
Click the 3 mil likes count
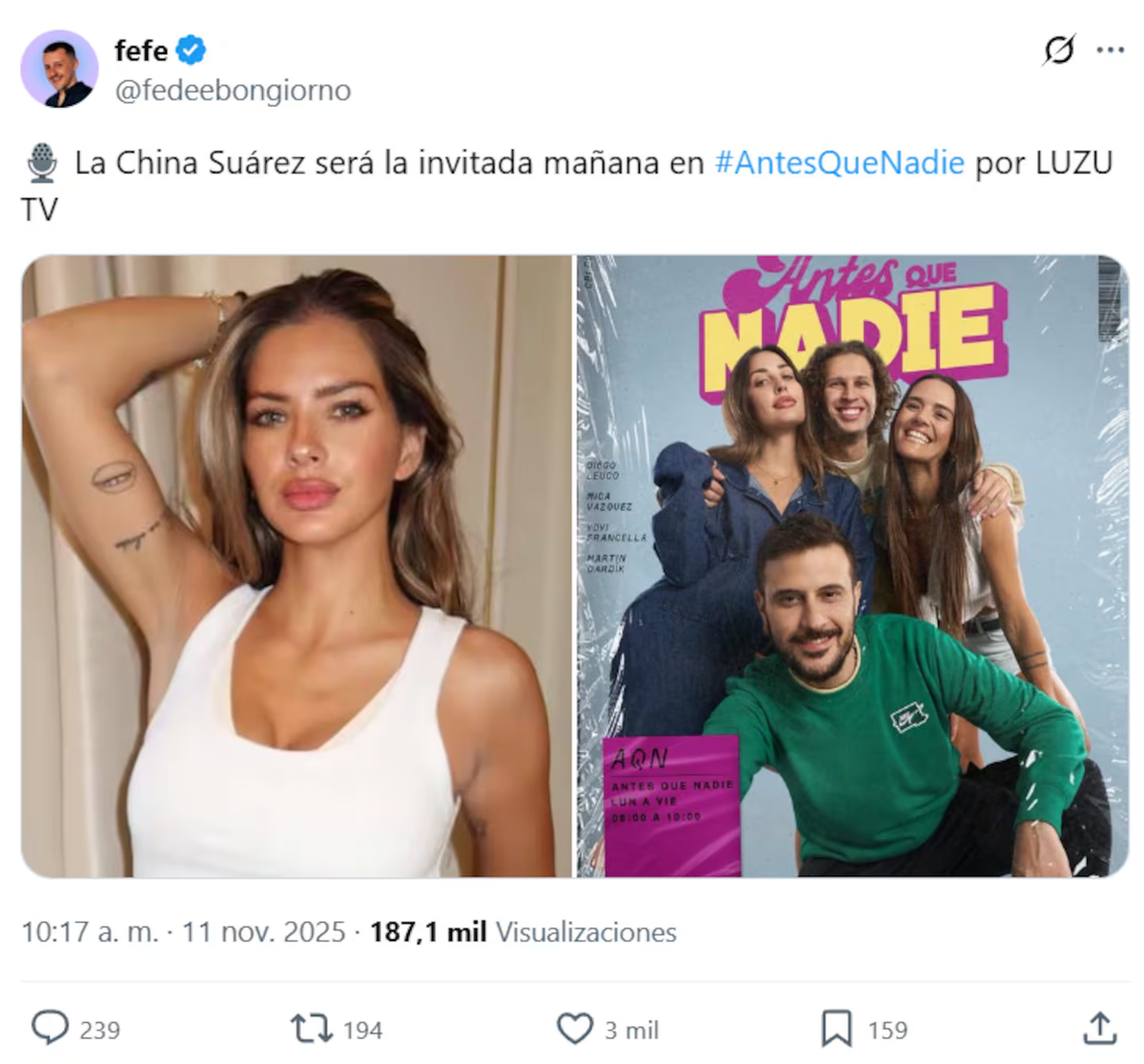[x=631, y=1030]
